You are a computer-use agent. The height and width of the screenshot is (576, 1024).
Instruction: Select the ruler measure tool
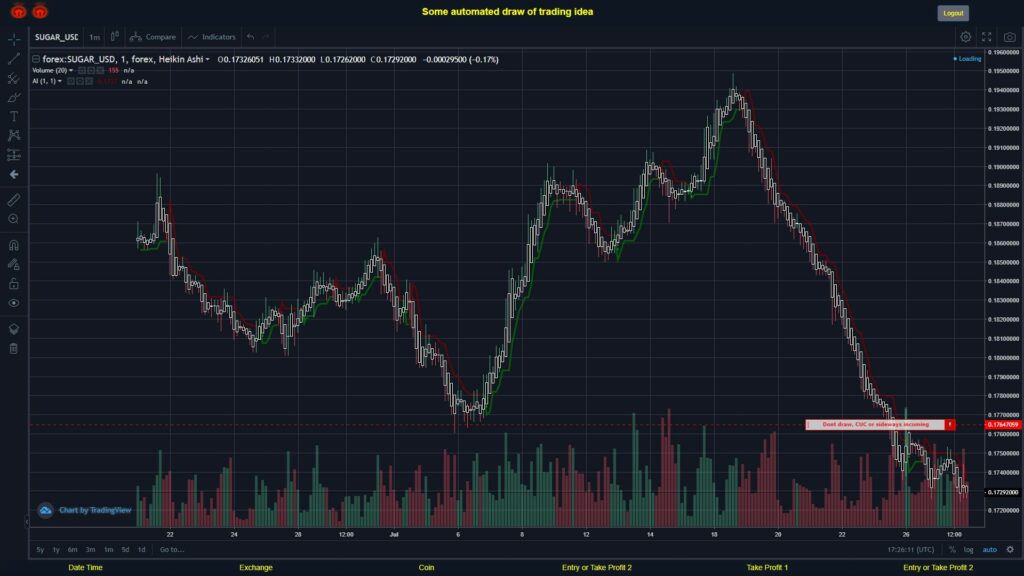14,200
